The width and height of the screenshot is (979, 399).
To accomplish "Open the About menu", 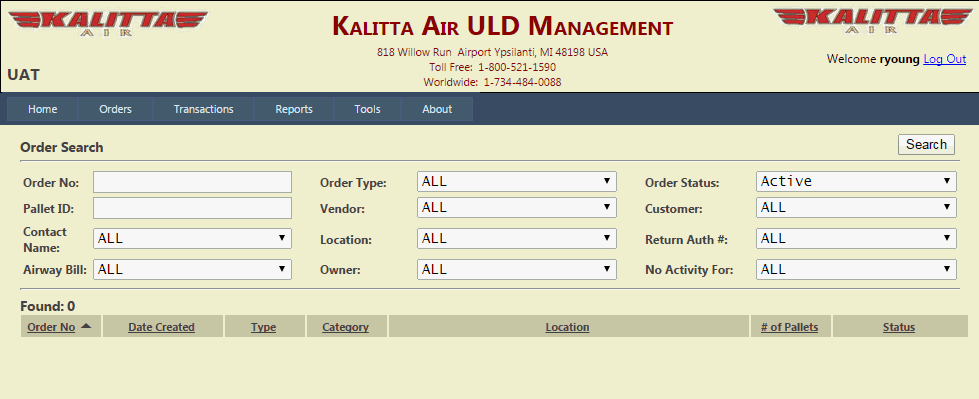I will coord(437,109).
